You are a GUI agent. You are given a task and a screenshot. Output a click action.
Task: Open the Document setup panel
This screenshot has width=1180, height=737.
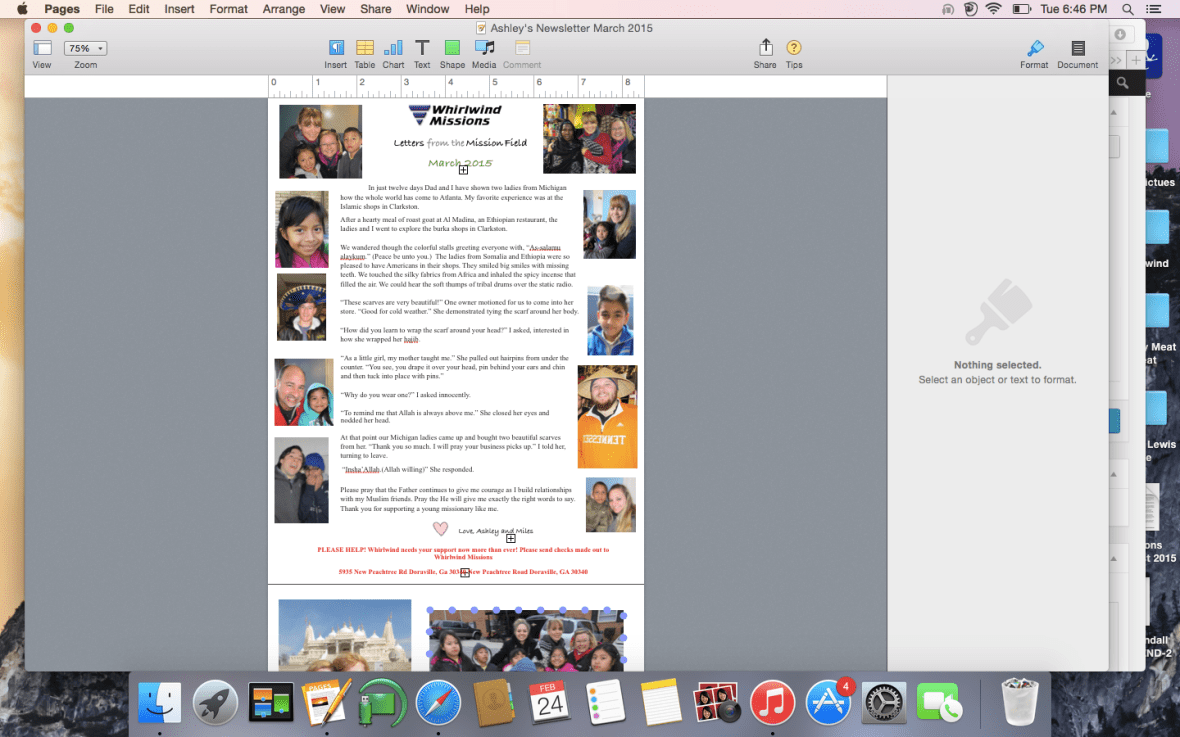[1077, 50]
